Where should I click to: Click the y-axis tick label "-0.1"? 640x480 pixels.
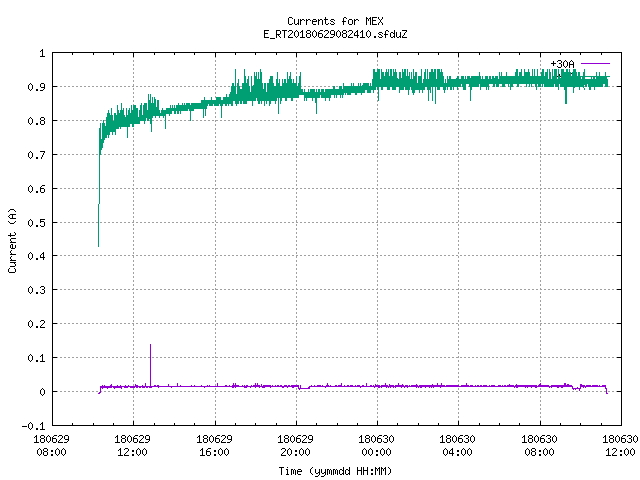[33, 426]
